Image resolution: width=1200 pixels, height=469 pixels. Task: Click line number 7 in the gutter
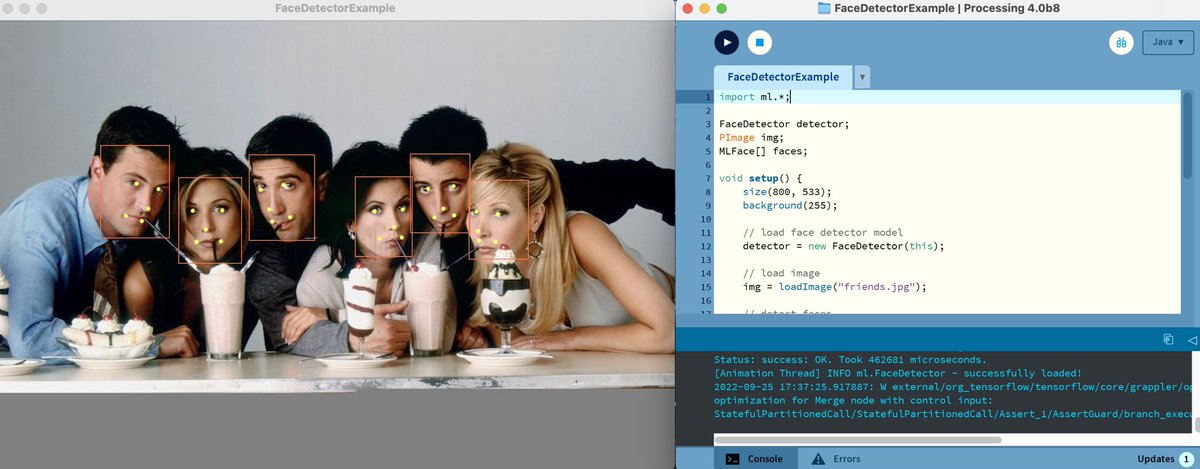click(708, 178)
